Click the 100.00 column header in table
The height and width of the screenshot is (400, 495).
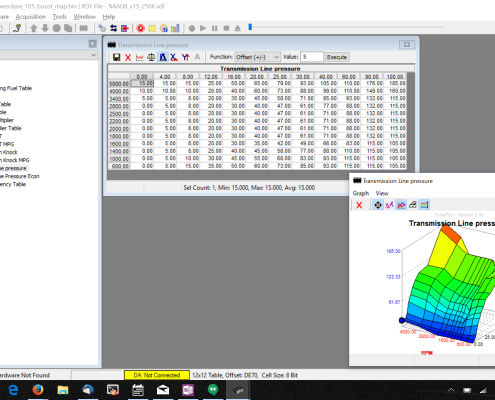(395, 76)
